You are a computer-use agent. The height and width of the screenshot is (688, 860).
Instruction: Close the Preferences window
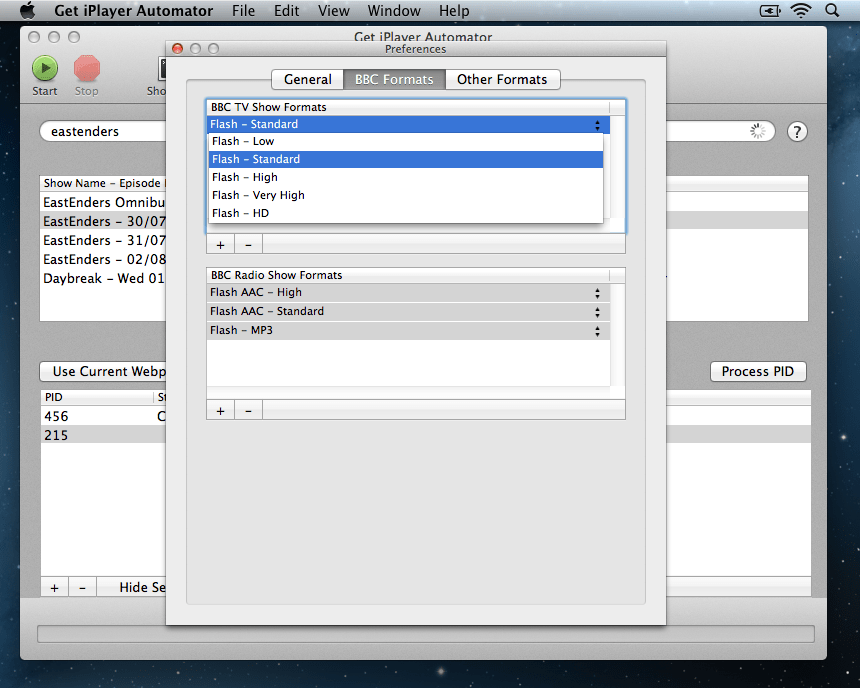click(177, 48)
